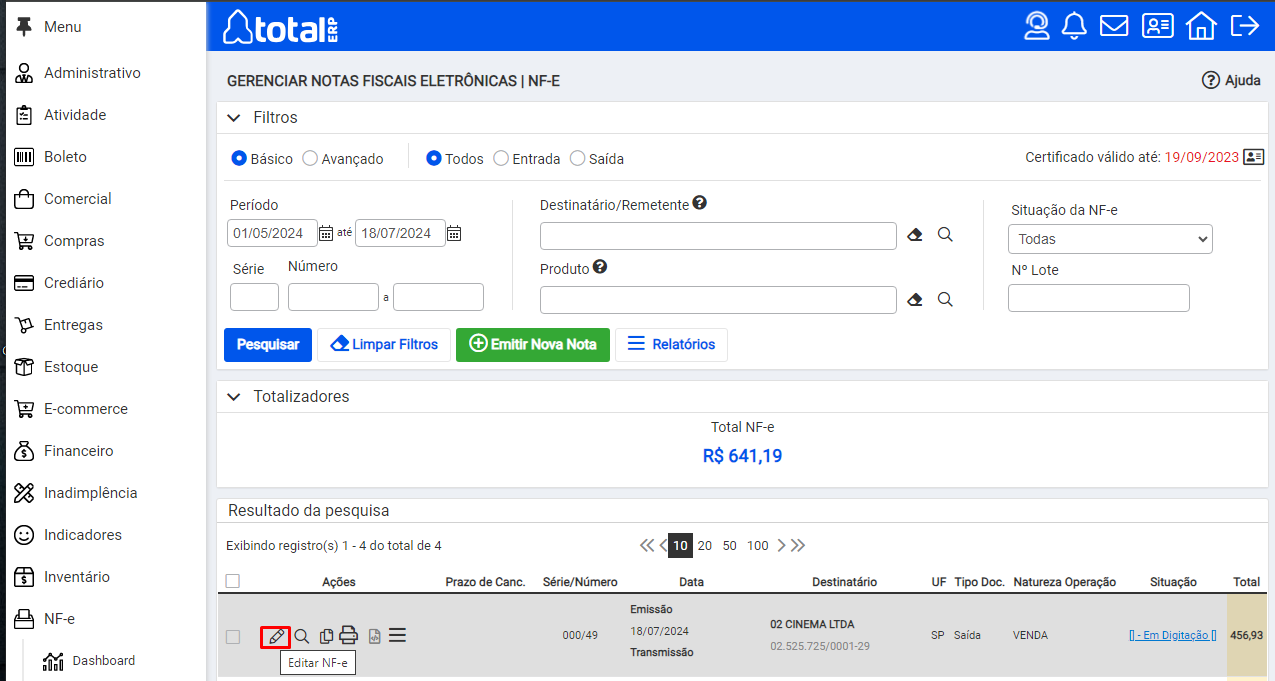Download XML file icon for NF-e 000/49

click(x=375, y=636)
